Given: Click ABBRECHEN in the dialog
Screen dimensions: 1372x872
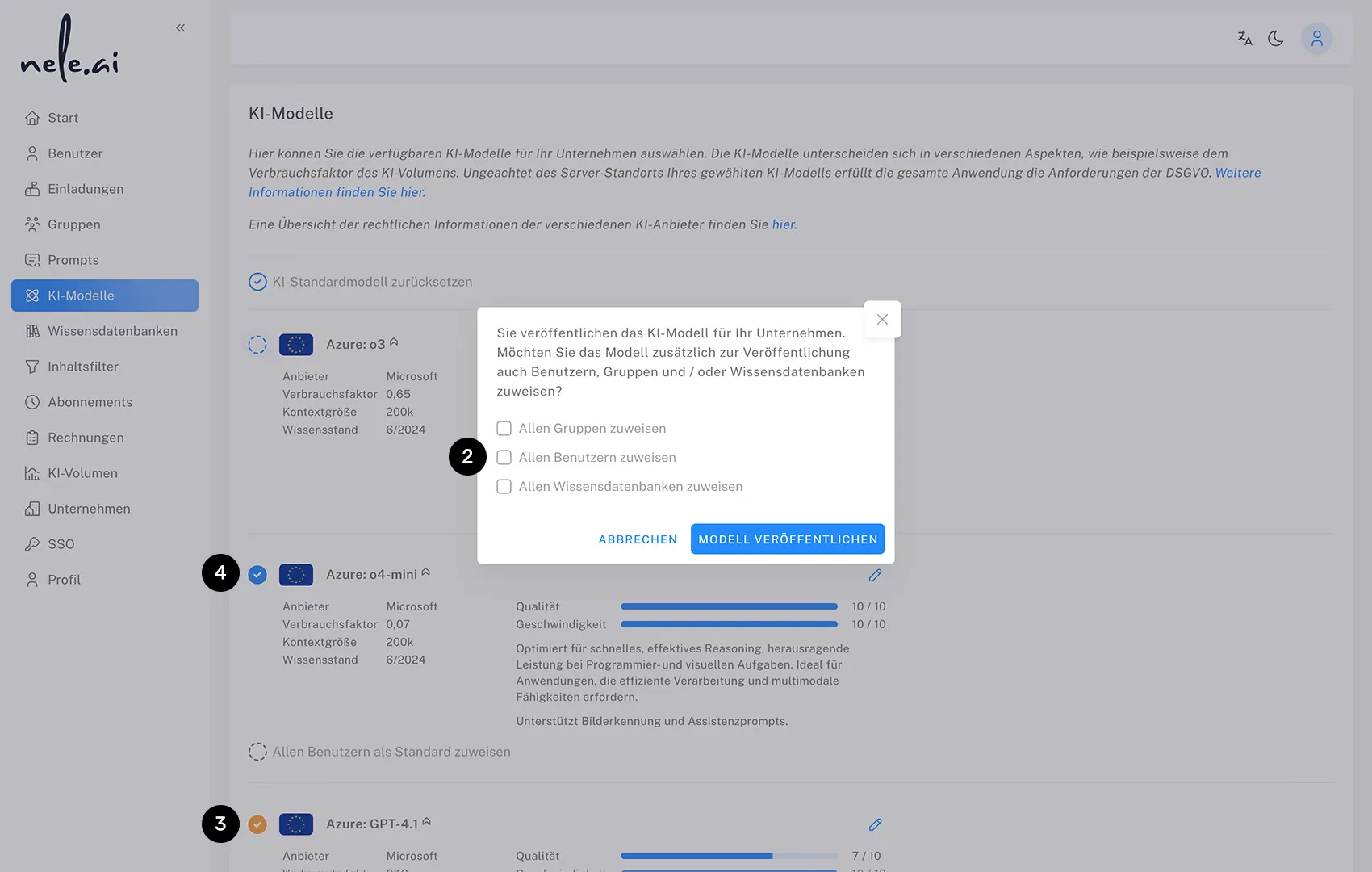Looking at the screenshot, I should [638, 539].
